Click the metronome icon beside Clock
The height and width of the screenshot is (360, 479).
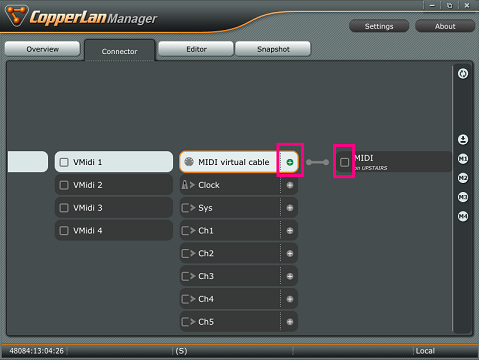[x=188, y=185]
